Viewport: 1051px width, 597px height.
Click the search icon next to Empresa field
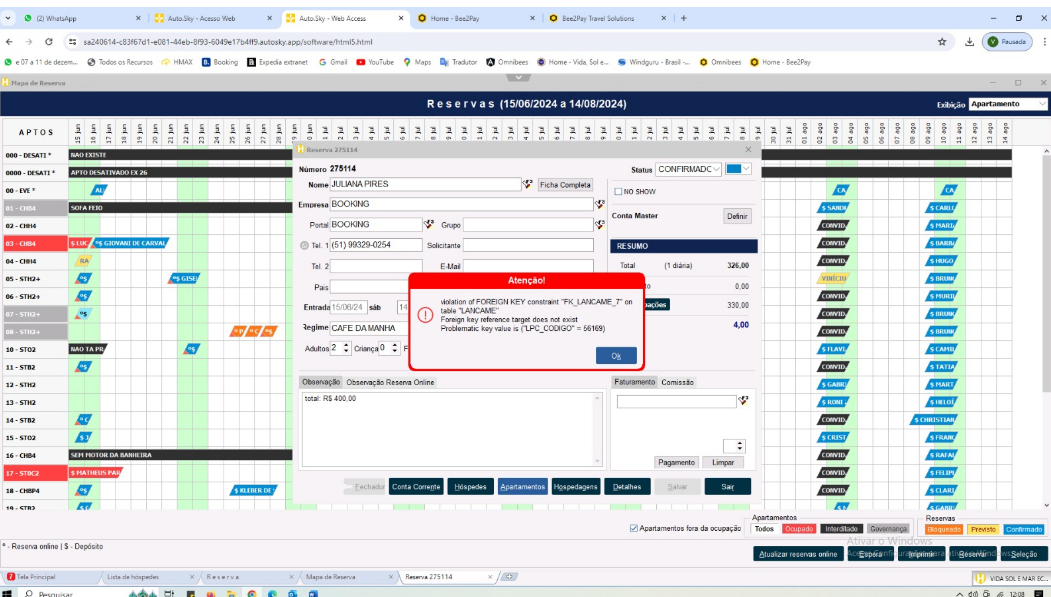tap(599, 204)
